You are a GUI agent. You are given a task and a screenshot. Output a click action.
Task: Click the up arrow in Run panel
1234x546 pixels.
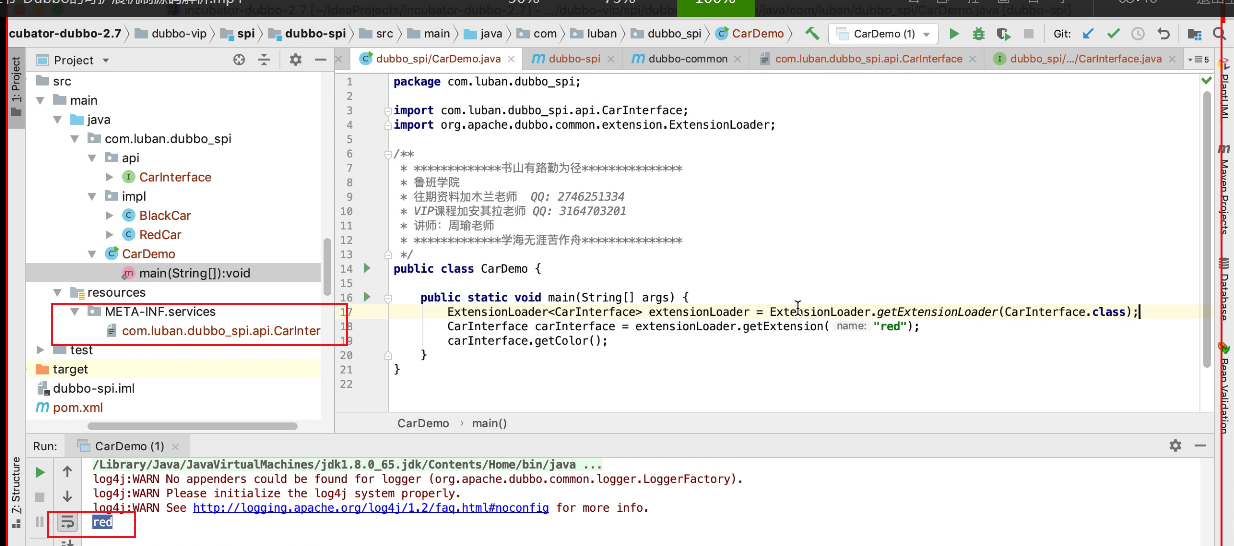click(67, 472)
